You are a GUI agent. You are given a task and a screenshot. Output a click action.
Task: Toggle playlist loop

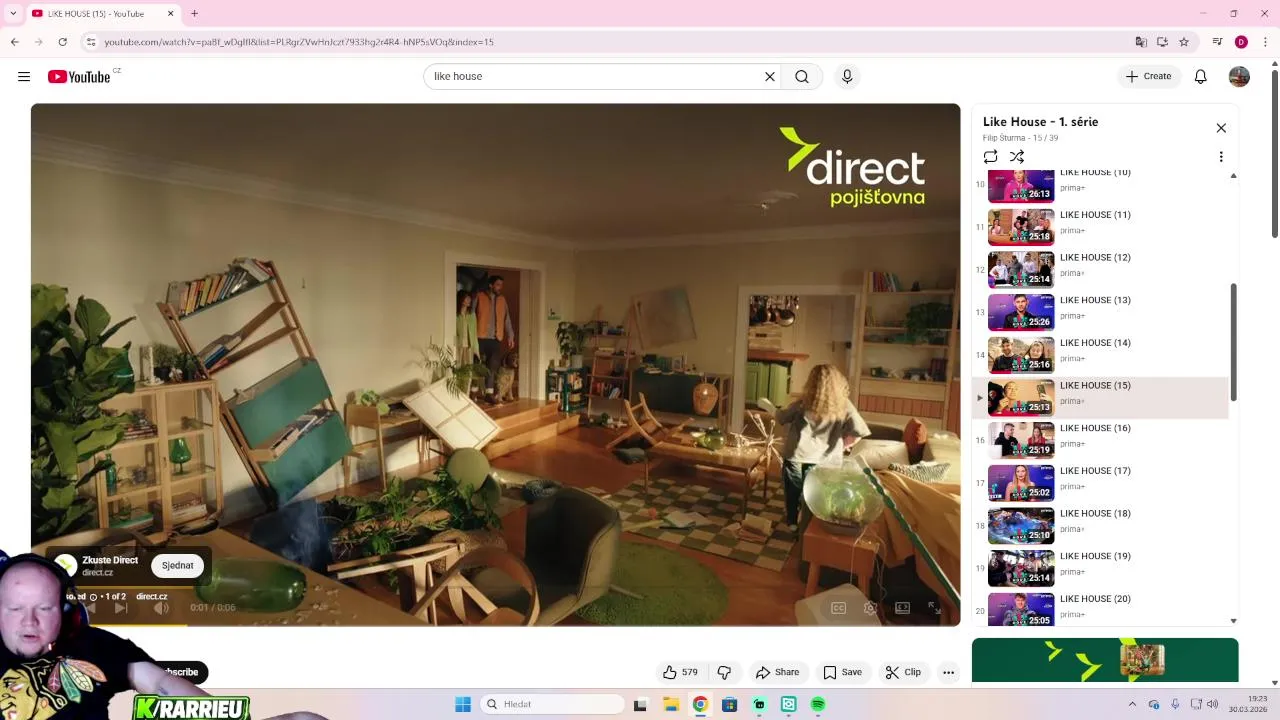click(990, 157)
